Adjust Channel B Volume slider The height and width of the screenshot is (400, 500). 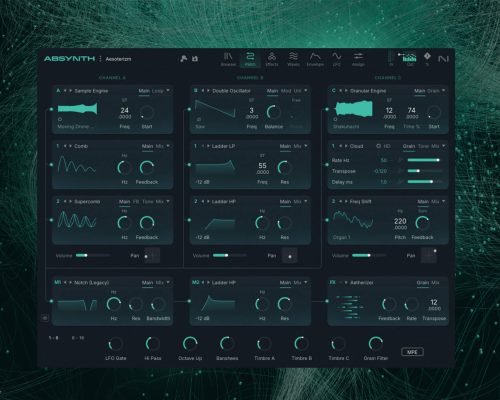click(x=230, y=255)
